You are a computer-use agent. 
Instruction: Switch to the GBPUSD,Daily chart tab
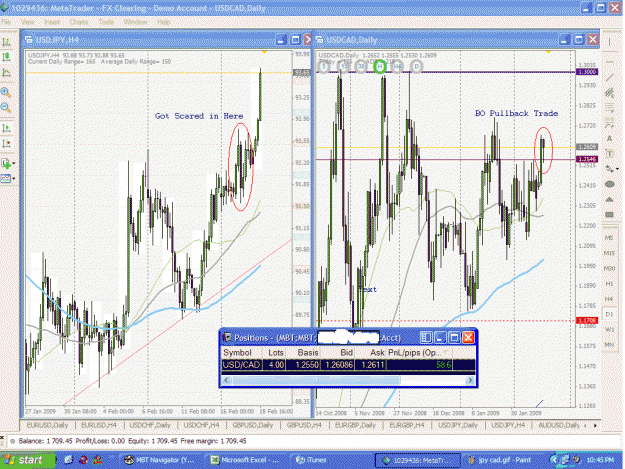(253, 426)
